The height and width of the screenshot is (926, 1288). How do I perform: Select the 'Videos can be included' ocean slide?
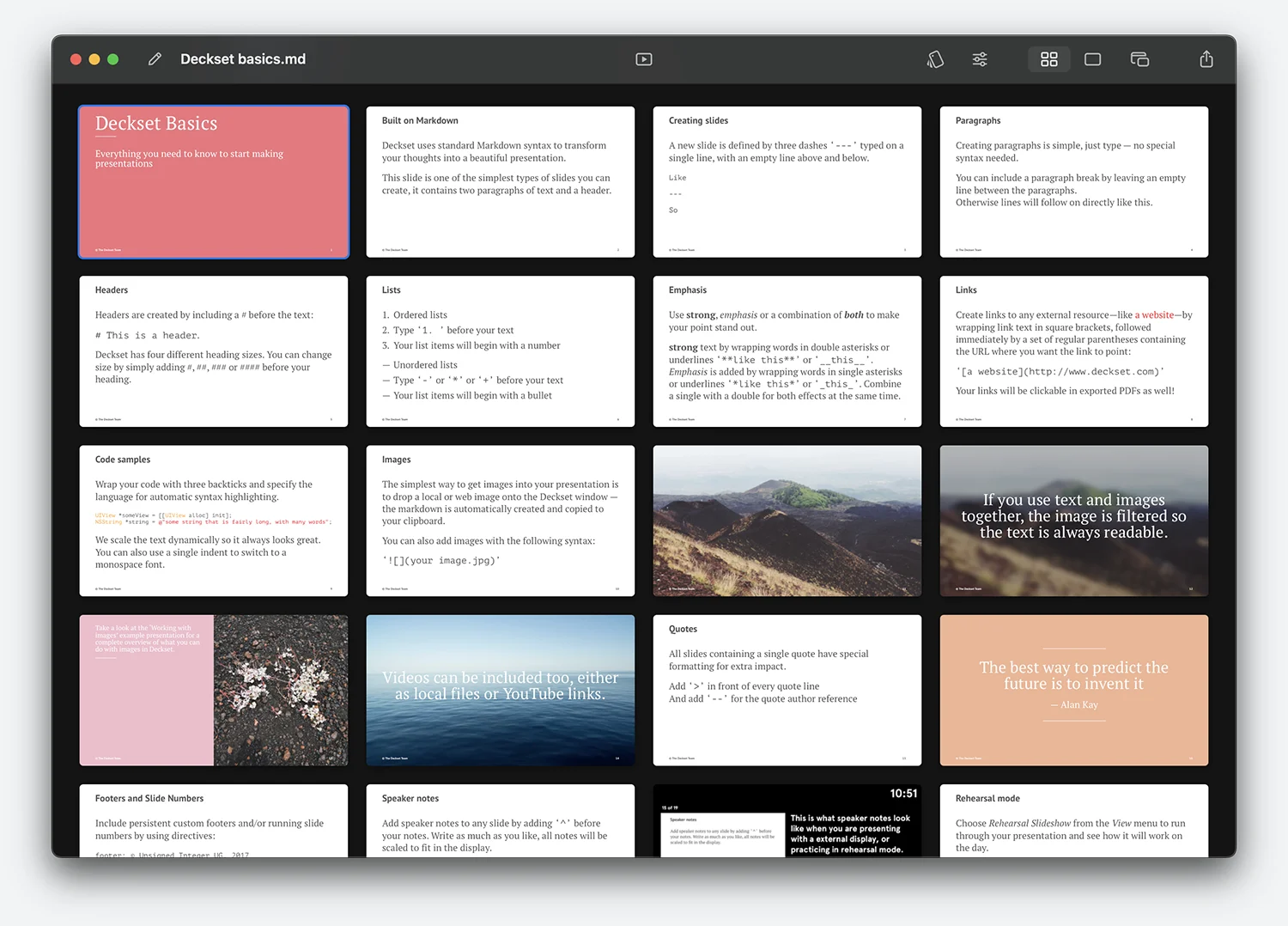(501, 690)
